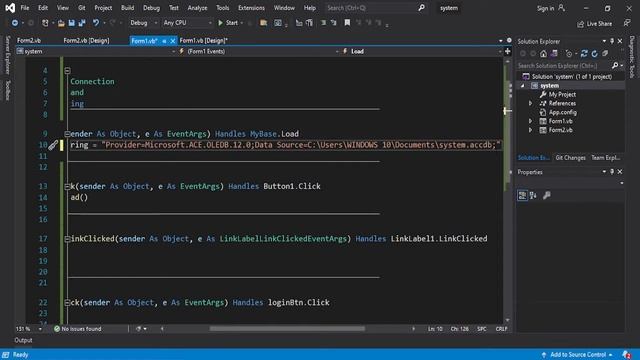Click the Find in Files toolbar icon
The width and height of the screenshot is (640, 360).
coord(263,23)
